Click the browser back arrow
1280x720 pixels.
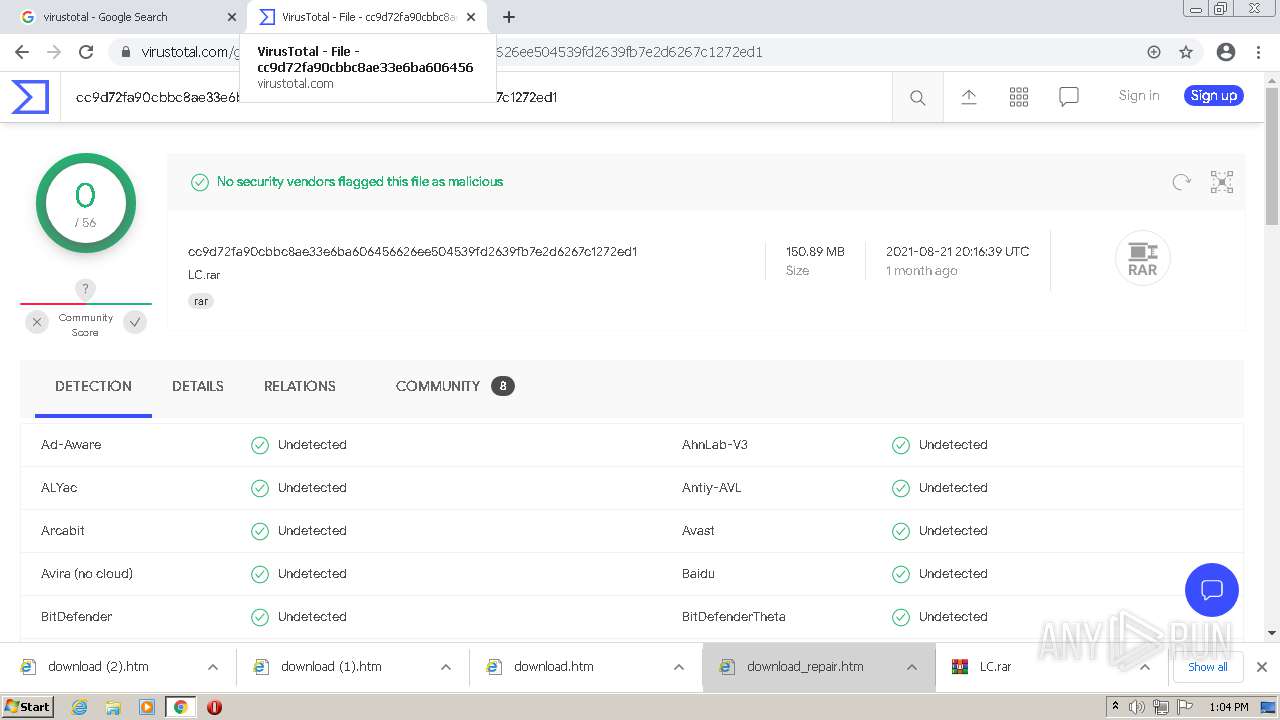point(22,52)
